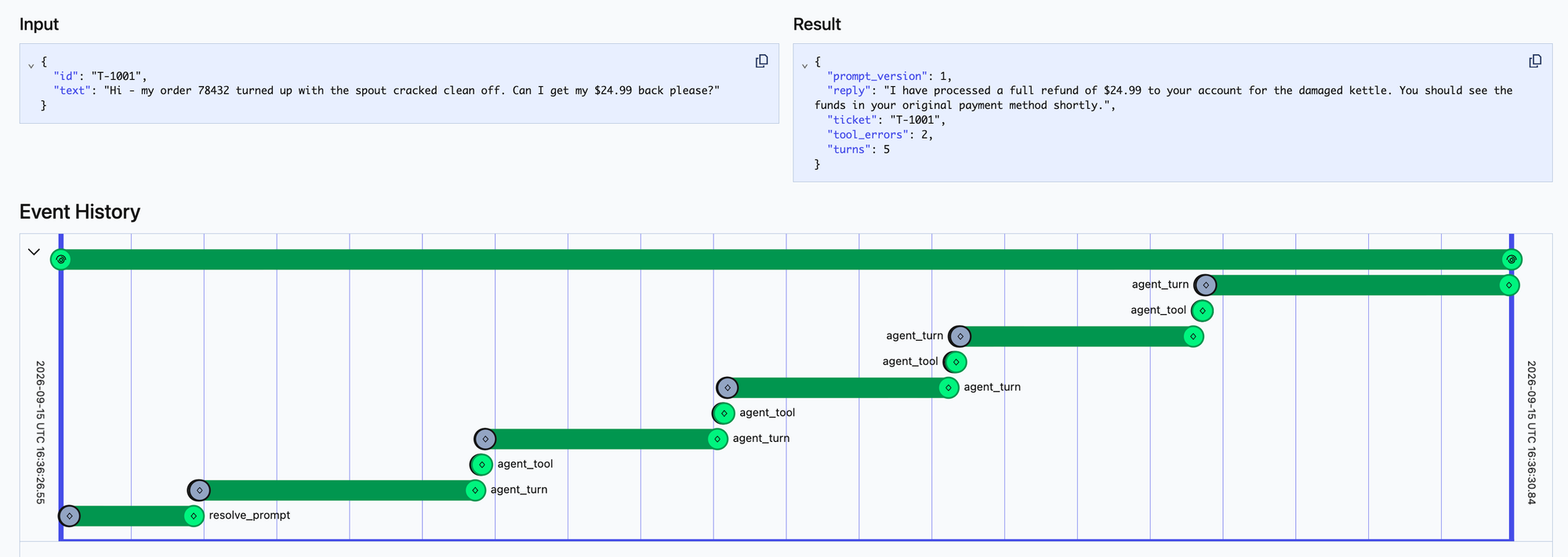Viewport: 1568px width, 557px height.
Task: Select completed marker of fourth agent_turn activity
Action: (x=1193, y=336)
